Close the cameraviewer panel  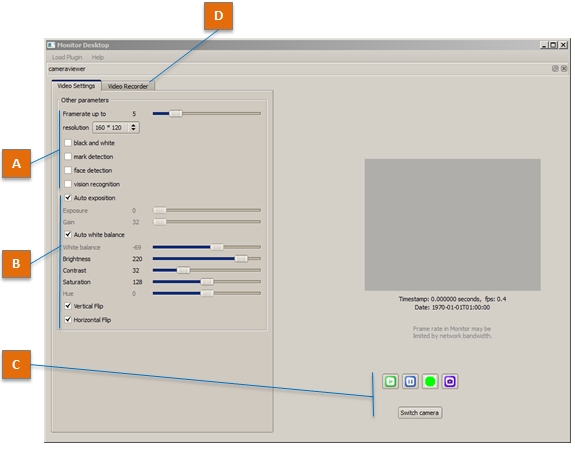tap(564, 69)
